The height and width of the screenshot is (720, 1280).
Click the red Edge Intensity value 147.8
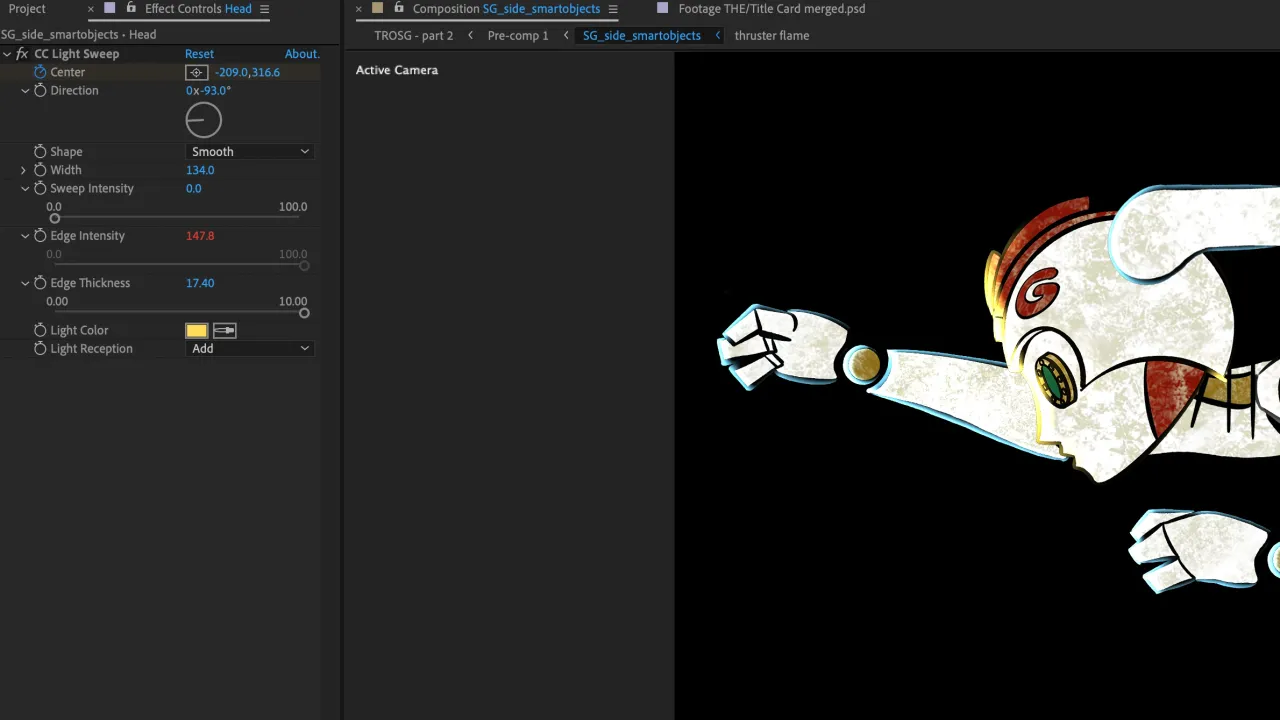click(200, 236)
